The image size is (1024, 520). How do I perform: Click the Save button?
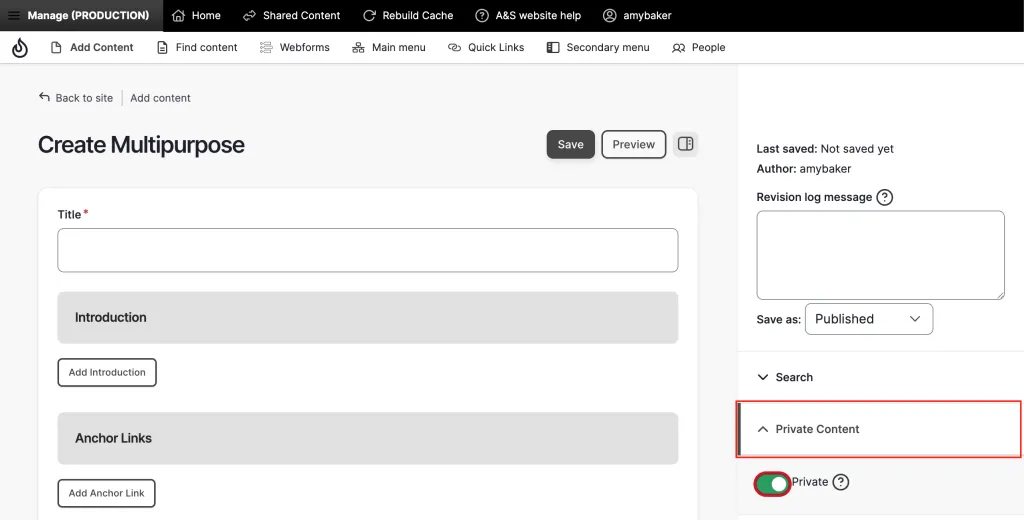coord(570,144)
